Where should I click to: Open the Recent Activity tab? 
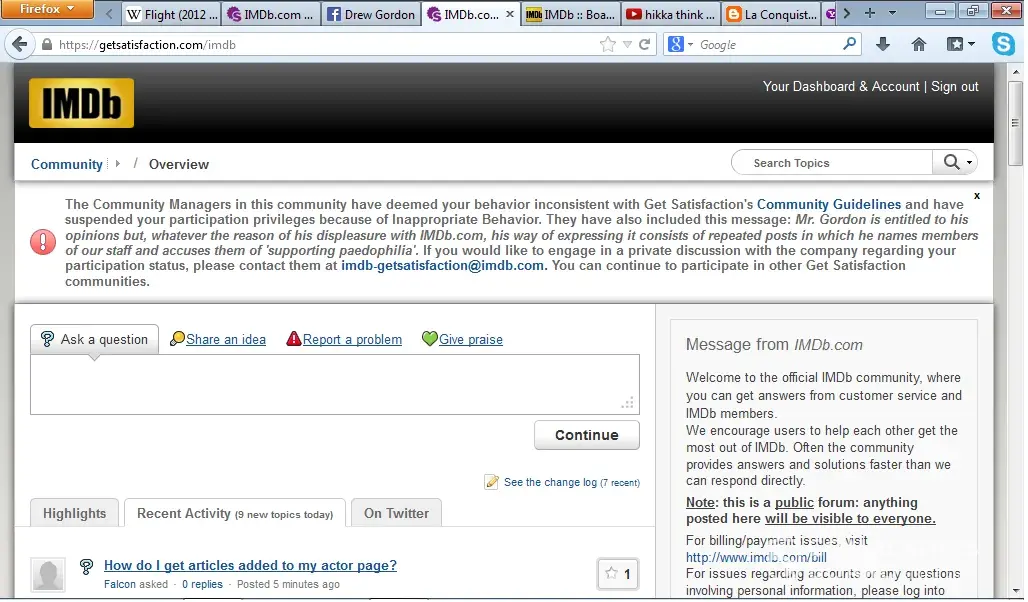click(235, 513)
